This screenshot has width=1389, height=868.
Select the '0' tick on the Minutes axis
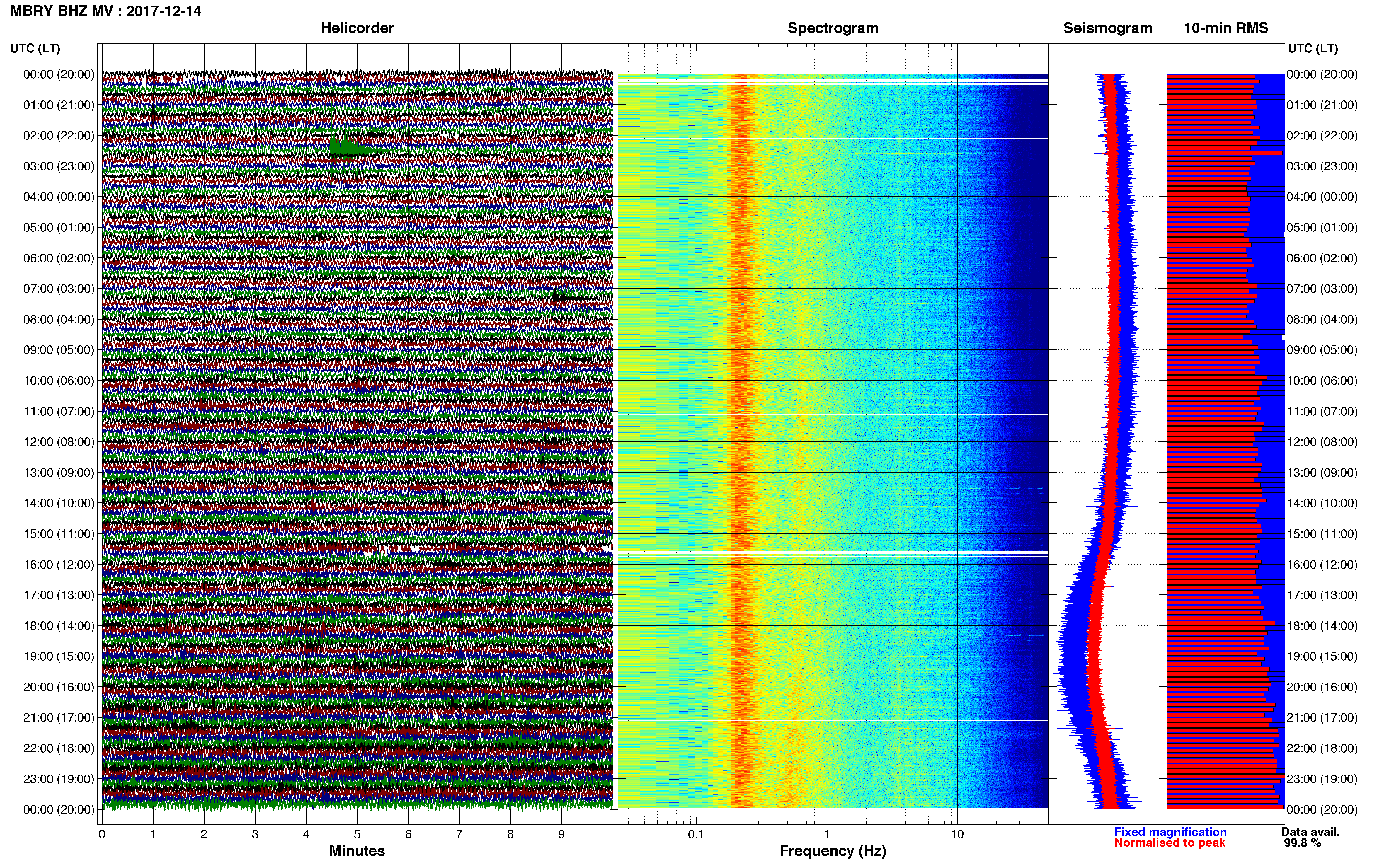click(x=102, y=834)
